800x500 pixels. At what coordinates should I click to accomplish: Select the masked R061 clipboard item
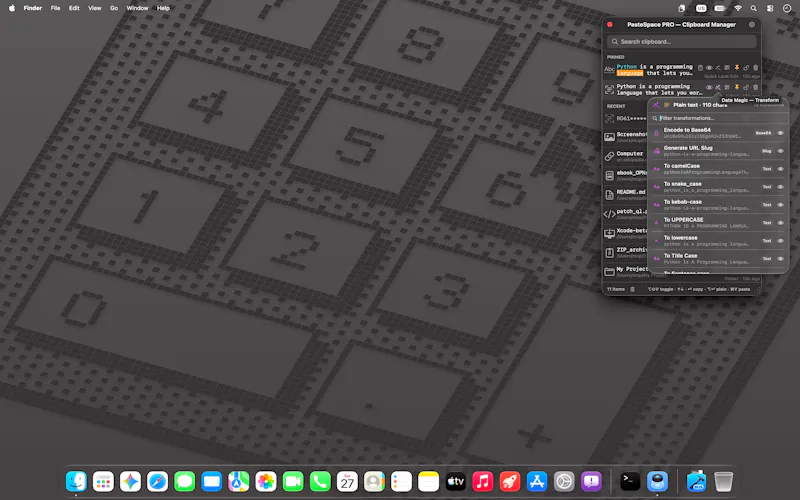[x=626, y=118]
